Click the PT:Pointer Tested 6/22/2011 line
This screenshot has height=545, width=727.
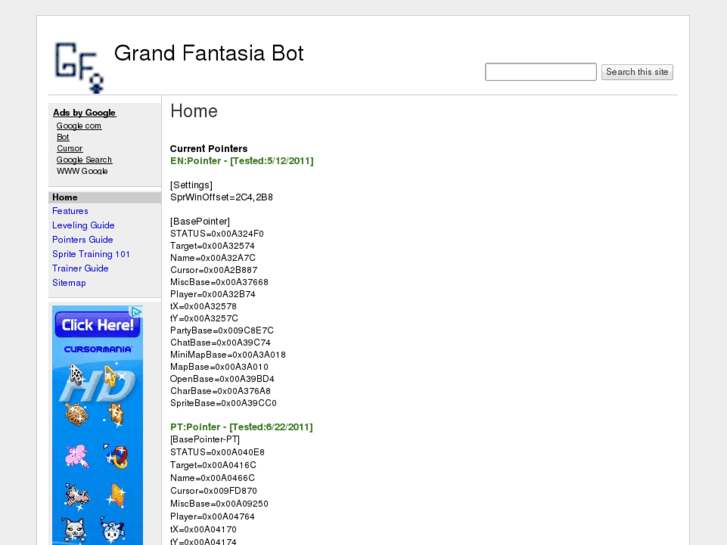[242, 427]
